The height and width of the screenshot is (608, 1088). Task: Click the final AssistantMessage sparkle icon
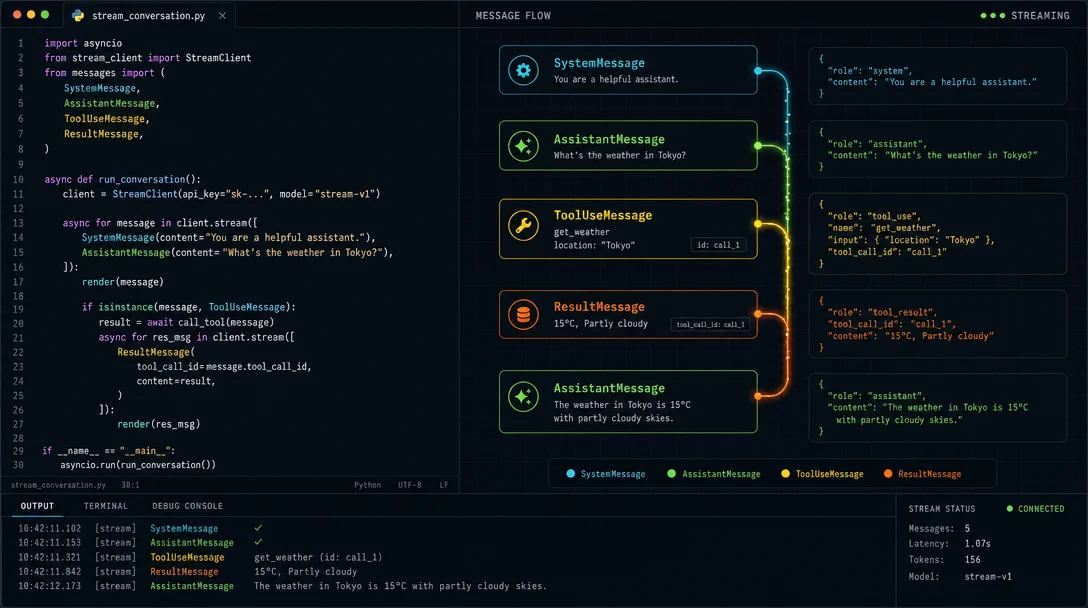(523, 396)
